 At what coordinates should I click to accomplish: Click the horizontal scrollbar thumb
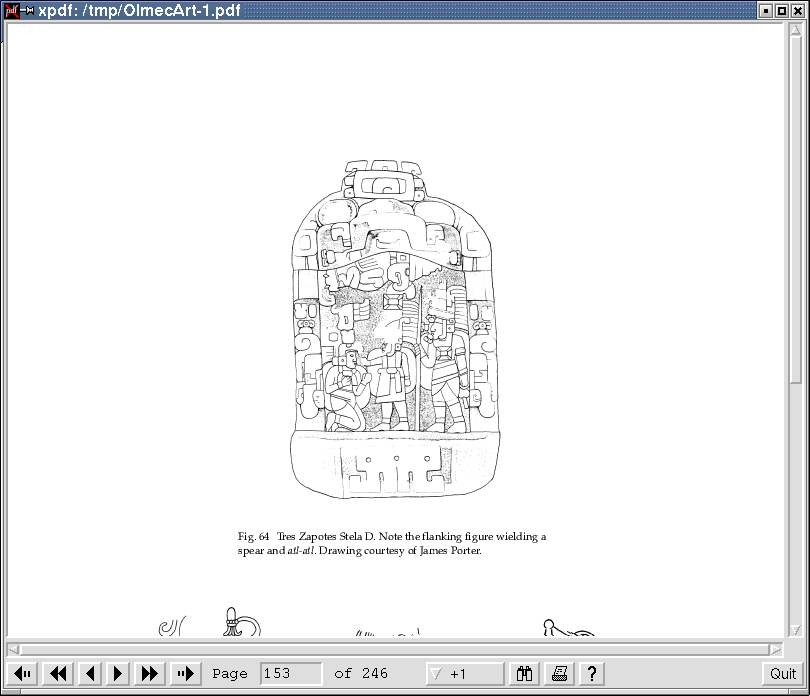395,649
